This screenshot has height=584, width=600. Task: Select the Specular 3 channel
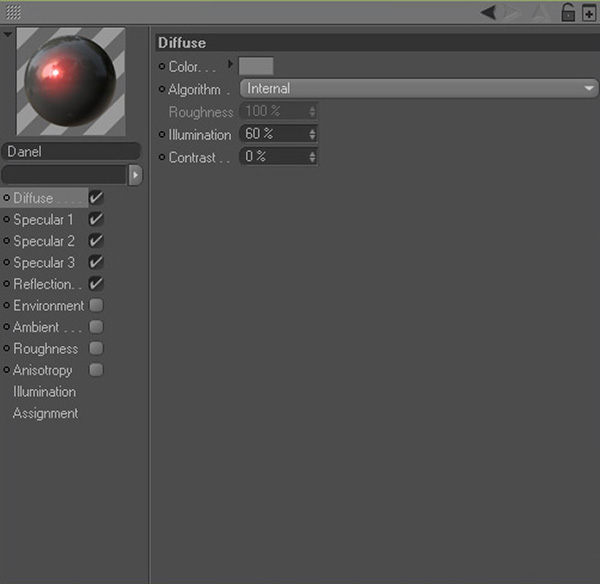44,263
